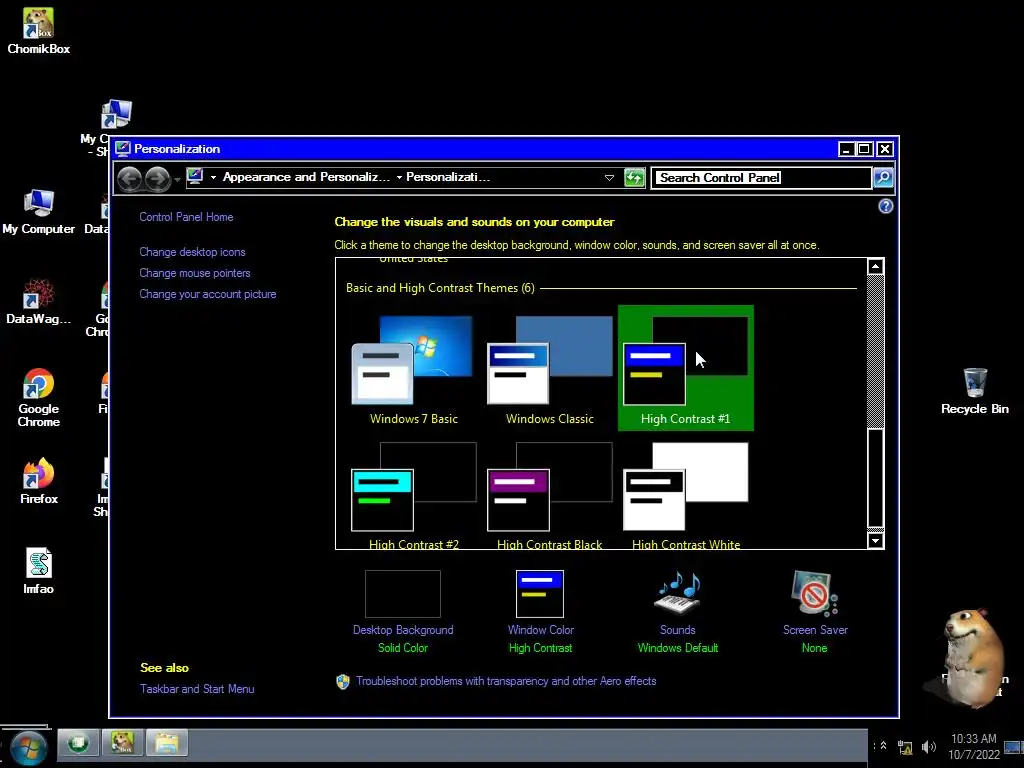Go forward in Control Panel
The image size is (1024, 768).
pos(157,178)
